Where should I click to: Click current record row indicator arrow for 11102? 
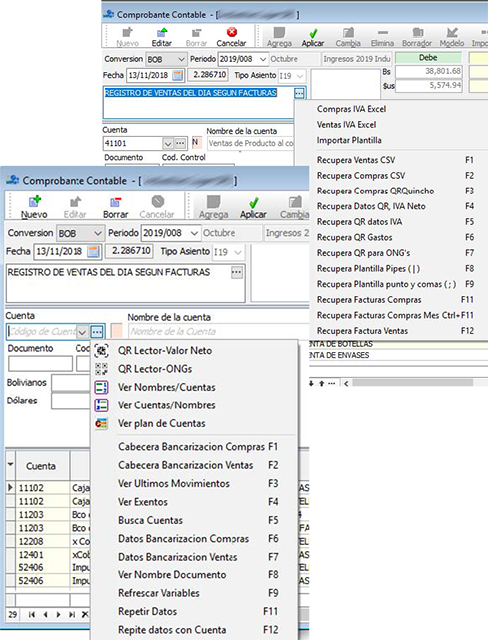[x=11, y=487]
